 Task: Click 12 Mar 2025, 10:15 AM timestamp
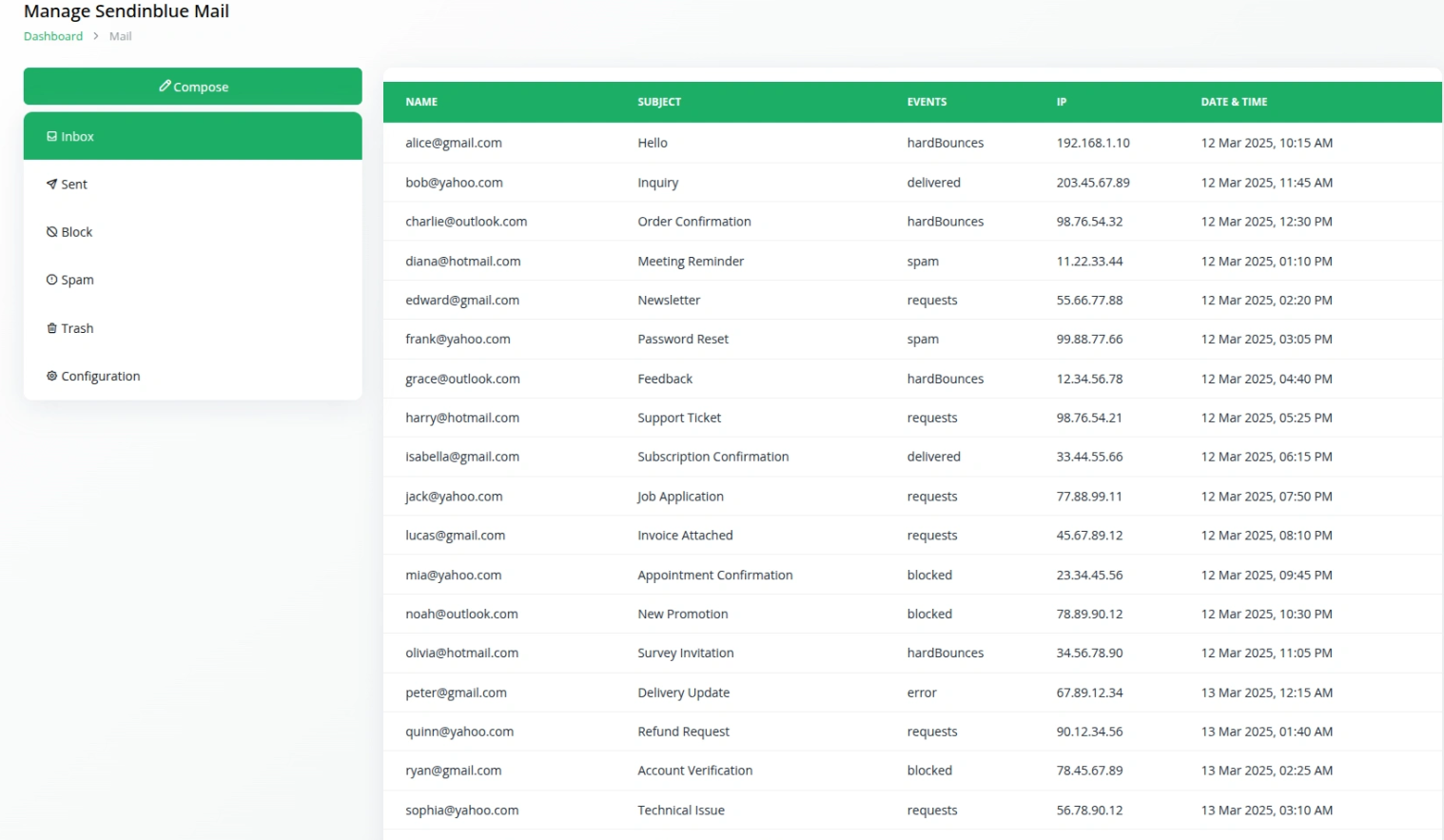tap(1267, 143)
